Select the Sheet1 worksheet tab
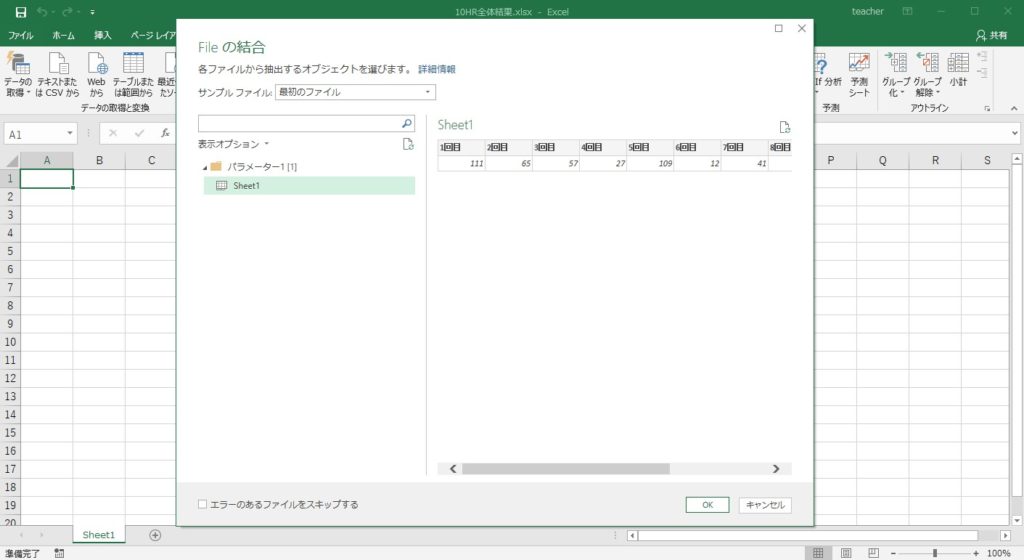This screenshot has height=560, width=1024. [99, 535]
